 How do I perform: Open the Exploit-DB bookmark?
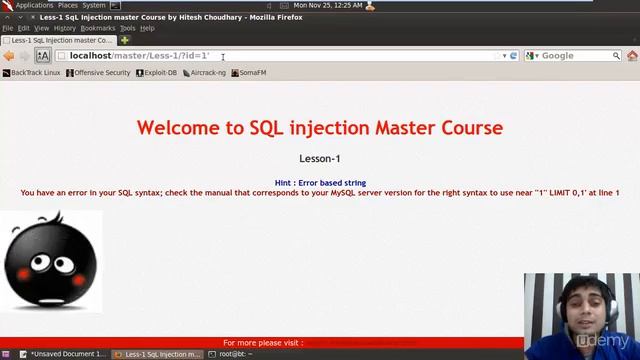tap(156, 73)
